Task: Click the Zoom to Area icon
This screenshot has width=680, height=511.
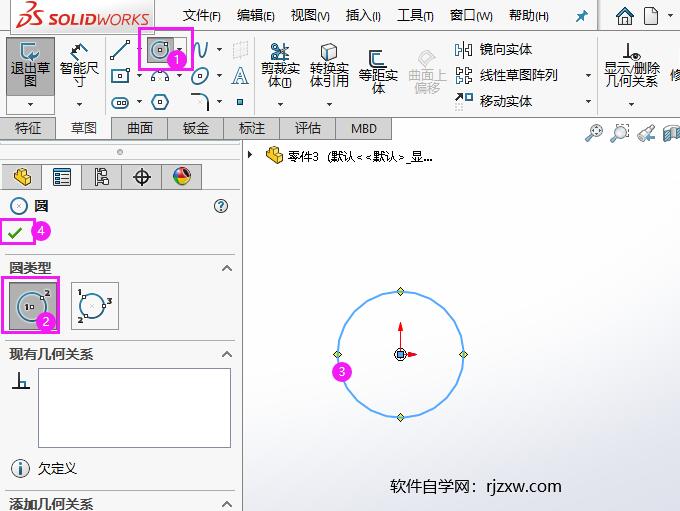Action: pyautogui.click(x=620, y=133)
